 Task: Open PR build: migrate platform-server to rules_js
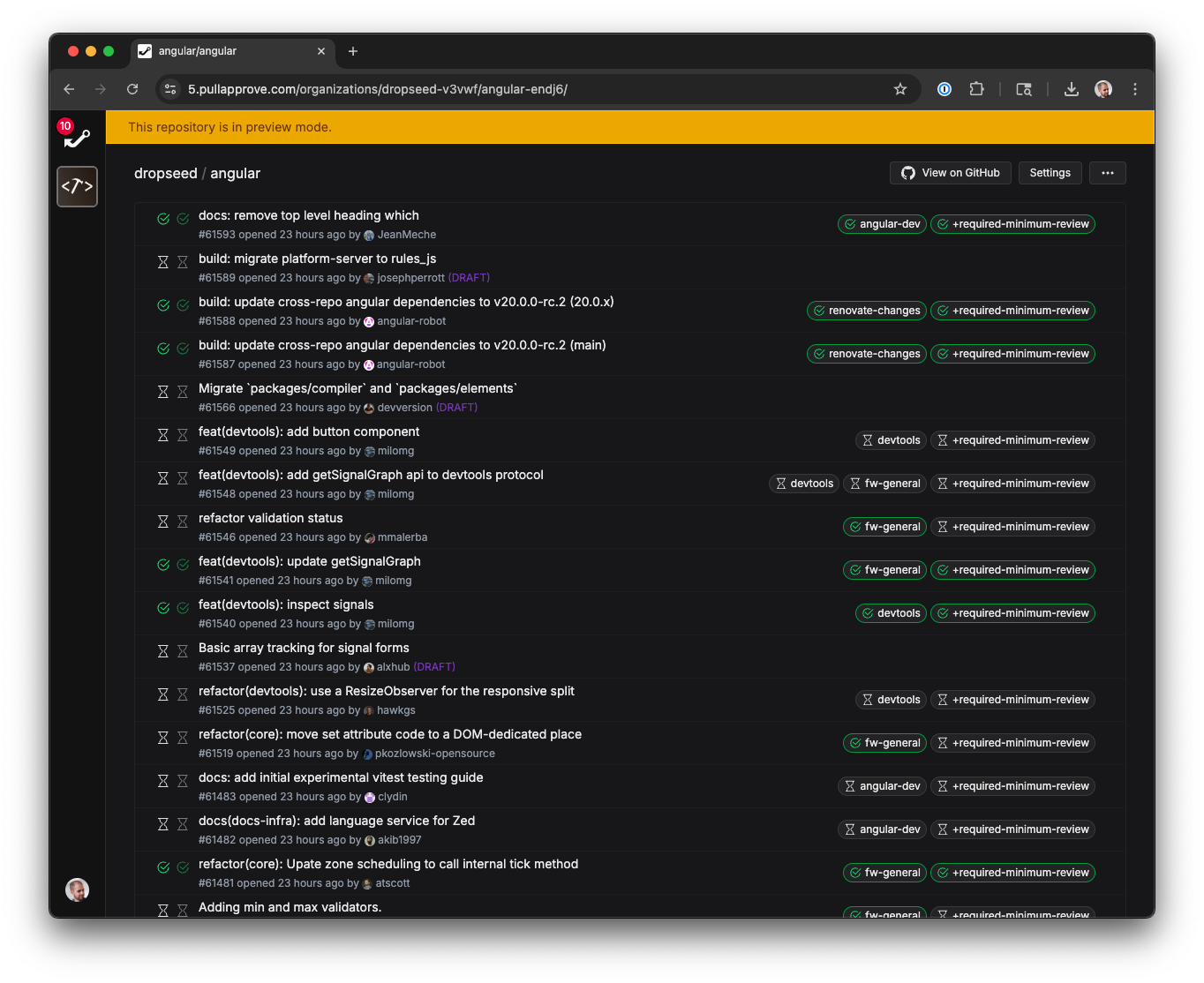[x=317, y=259]
